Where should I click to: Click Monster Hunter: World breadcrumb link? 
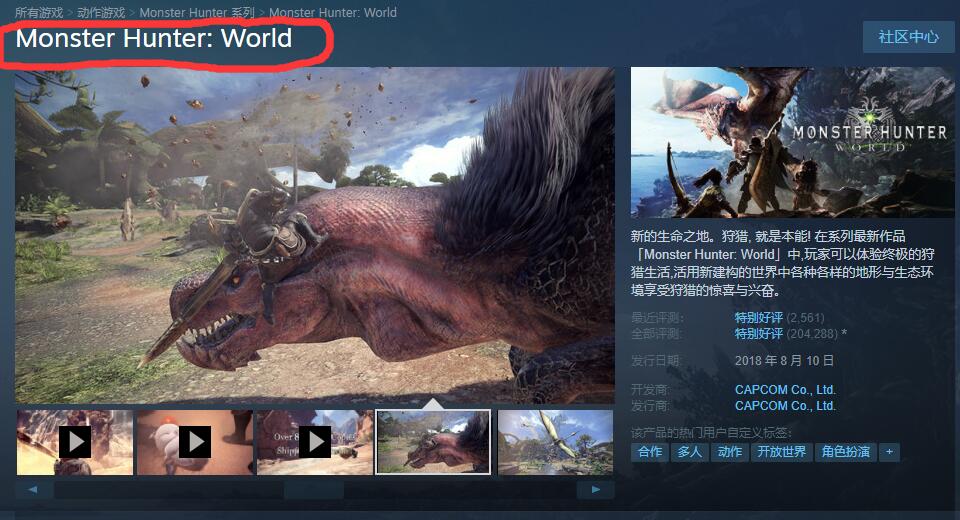click(x=333, y=12)
